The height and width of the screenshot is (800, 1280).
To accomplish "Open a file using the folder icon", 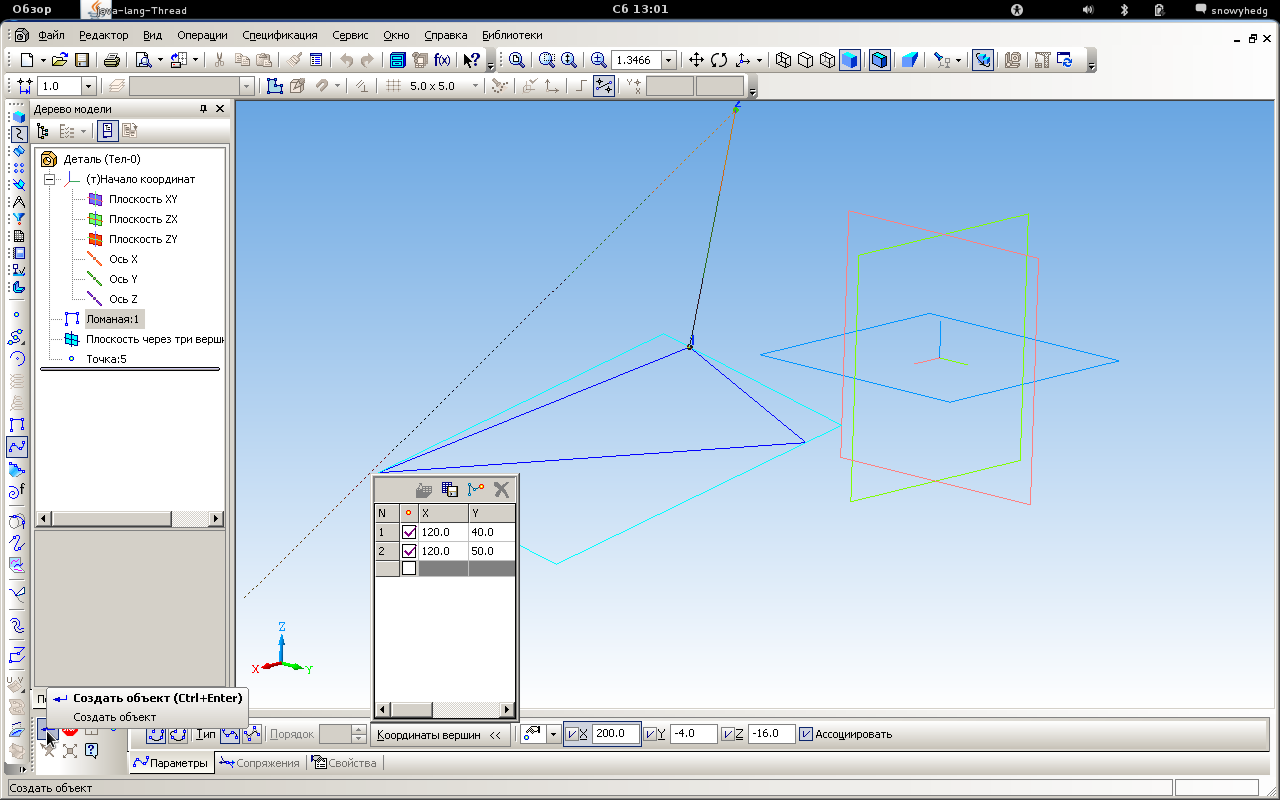I will pyautogui.click(x=60, y=60).
